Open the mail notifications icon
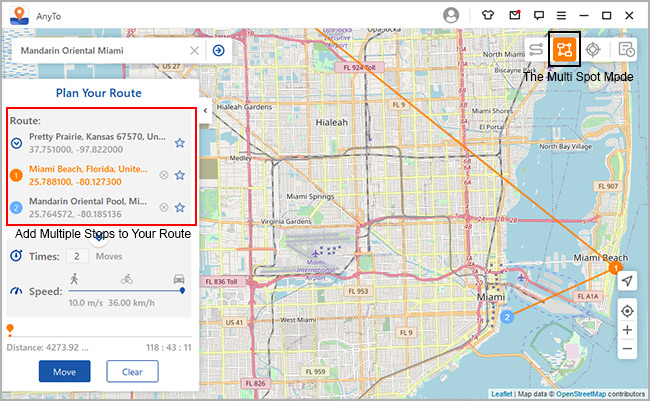Image resolution: width=650 pixels, height=401 pixels. click(x=514, y=15)
